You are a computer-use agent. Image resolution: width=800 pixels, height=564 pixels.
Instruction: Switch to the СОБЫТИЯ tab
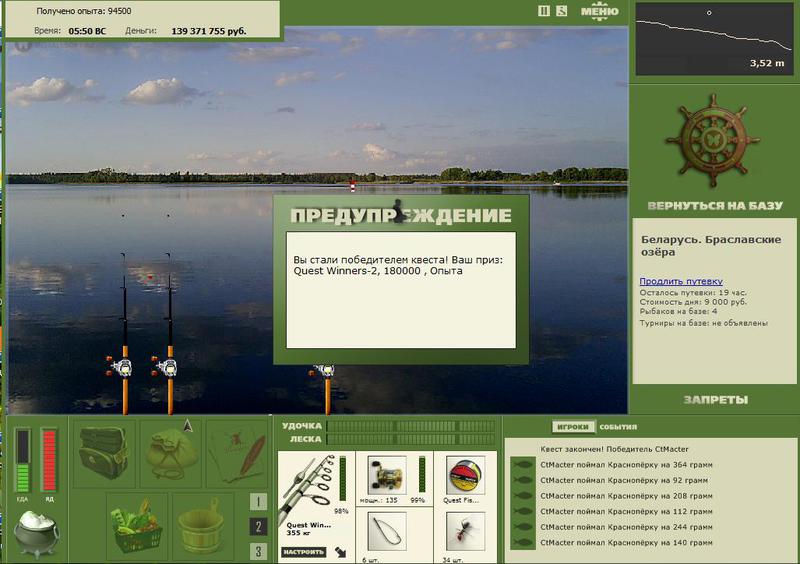click(618, 427)
